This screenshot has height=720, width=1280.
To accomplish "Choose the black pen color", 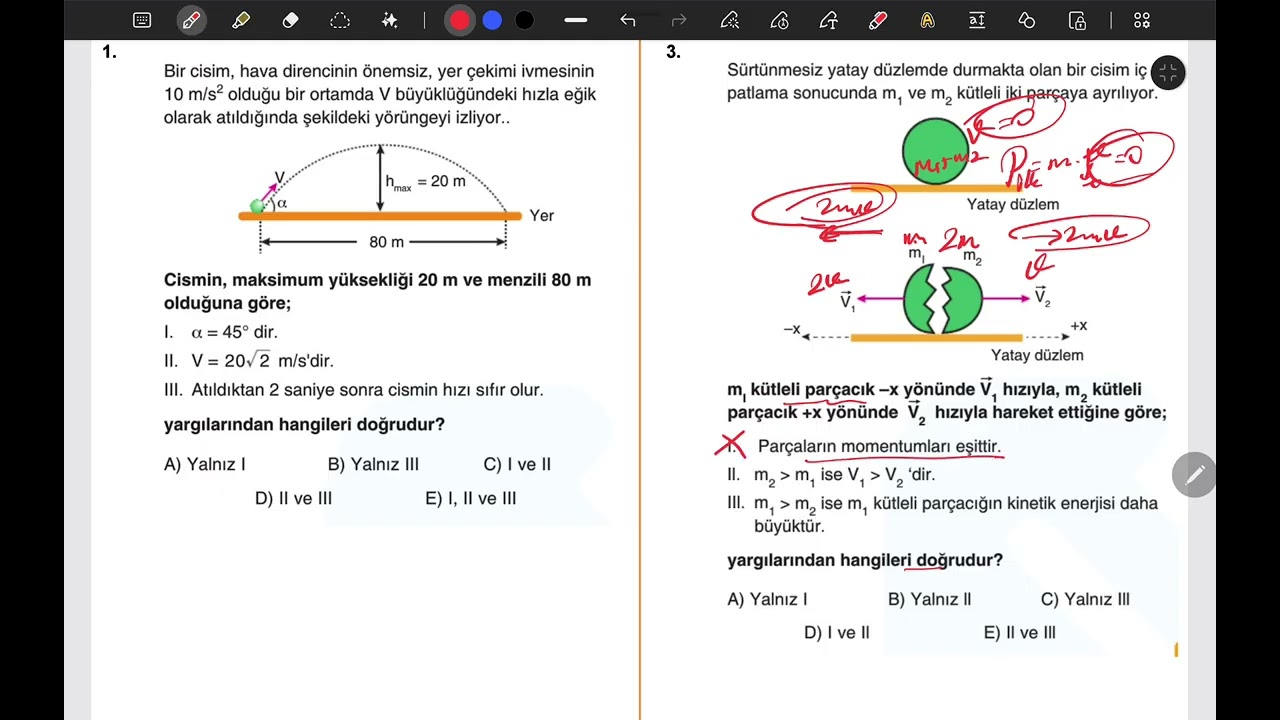I will coord(524,20).
